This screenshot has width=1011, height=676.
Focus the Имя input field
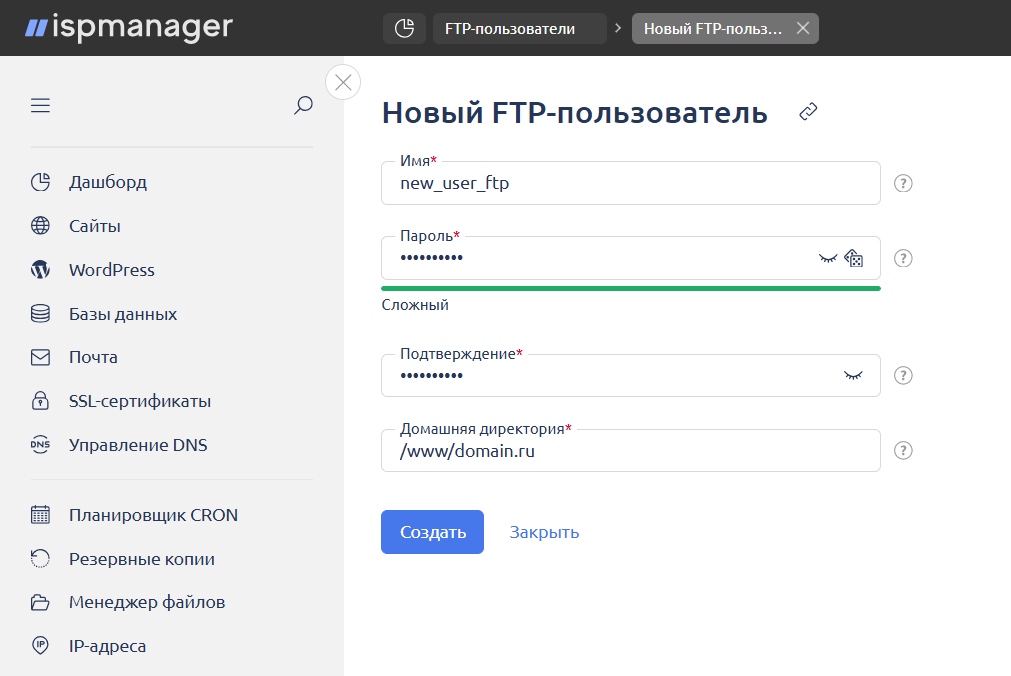630,184
